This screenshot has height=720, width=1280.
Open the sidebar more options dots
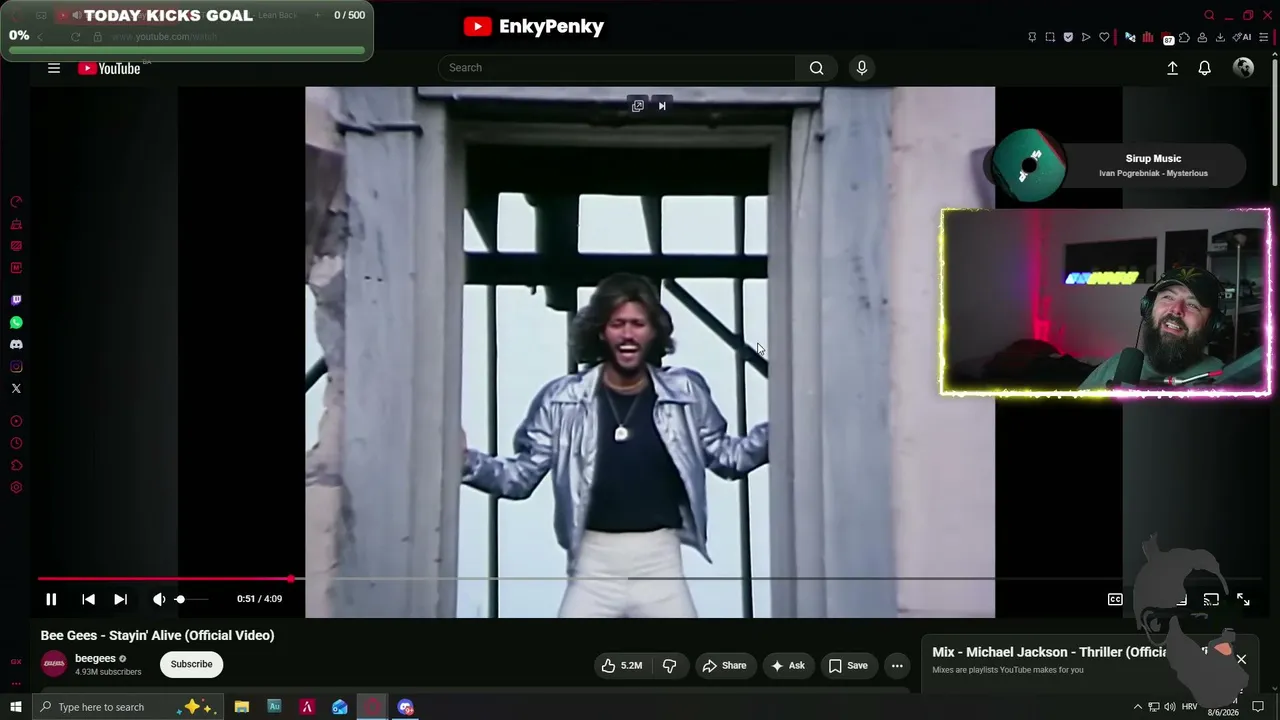pyautogui.click(x=16, y=684)
